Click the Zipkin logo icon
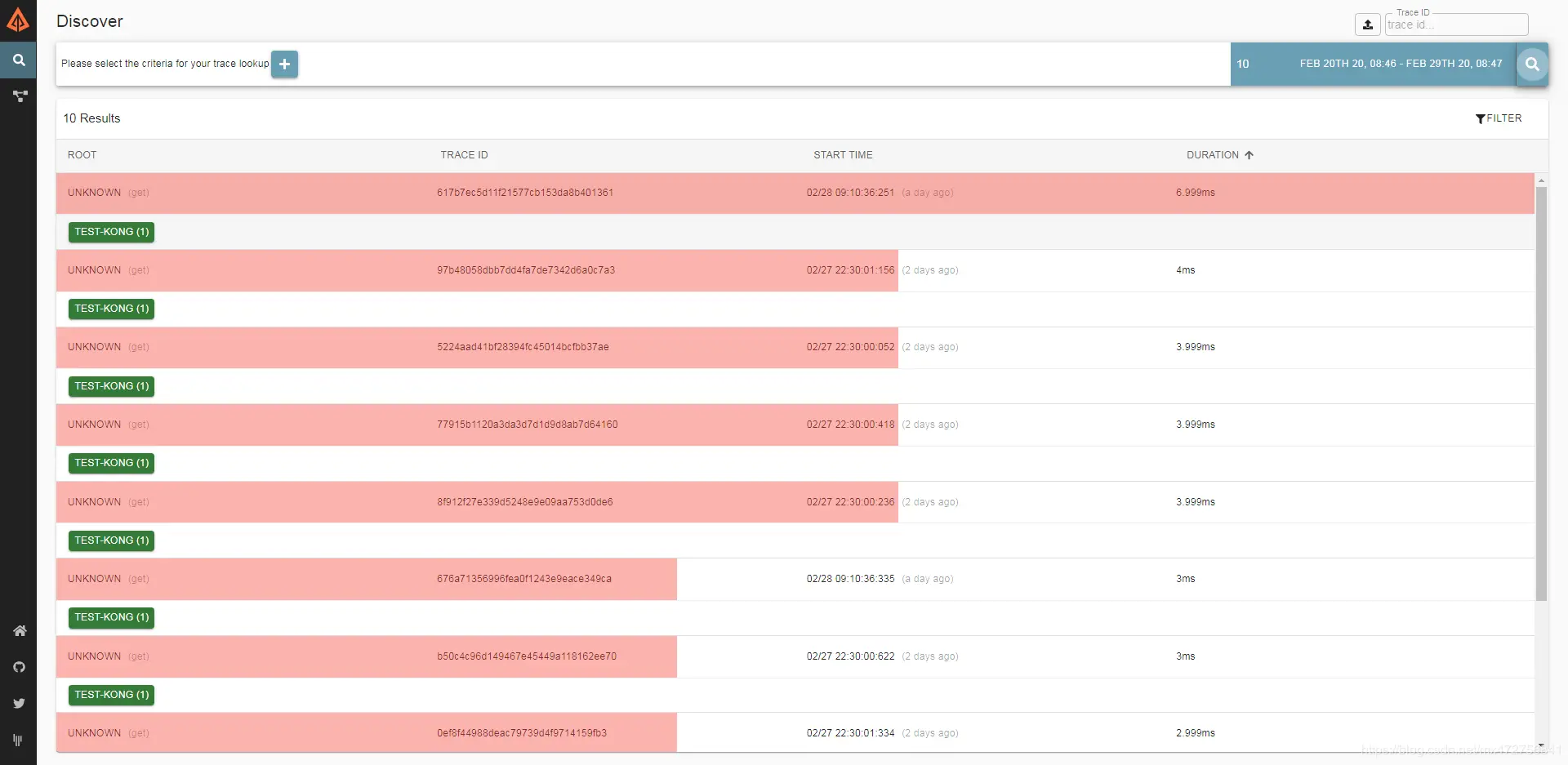This screenshot has height=765, width=1568. (x=18, y=20)
